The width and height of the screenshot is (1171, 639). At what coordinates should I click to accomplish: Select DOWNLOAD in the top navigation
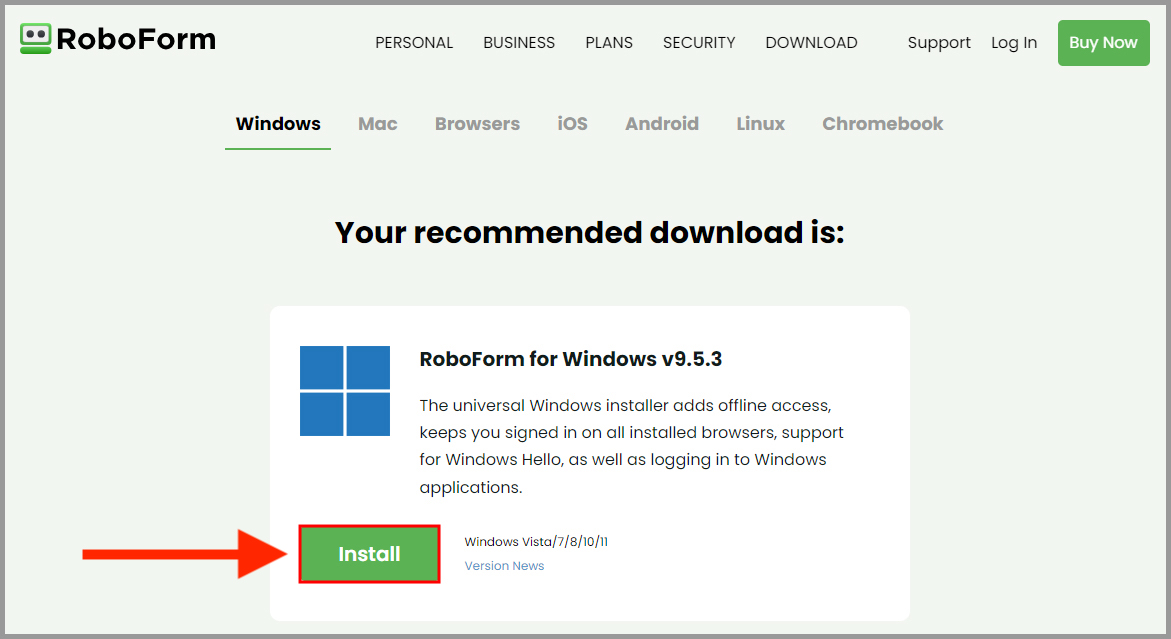811,43
